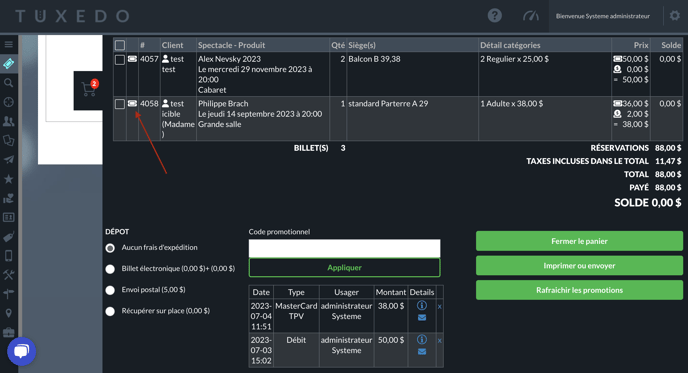Click the location pin sidebar icon
Viewport: 688px width, 373px height.
[x=8, y=313]
